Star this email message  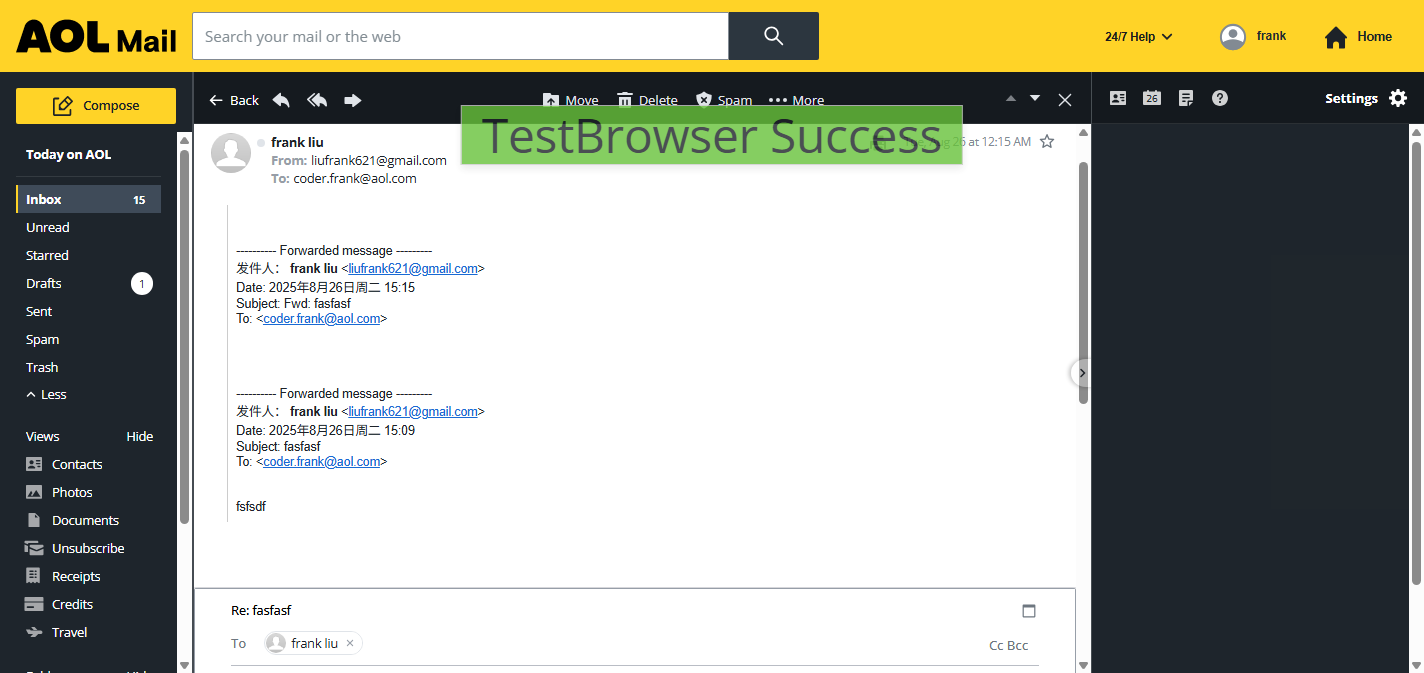point(1047,142)
